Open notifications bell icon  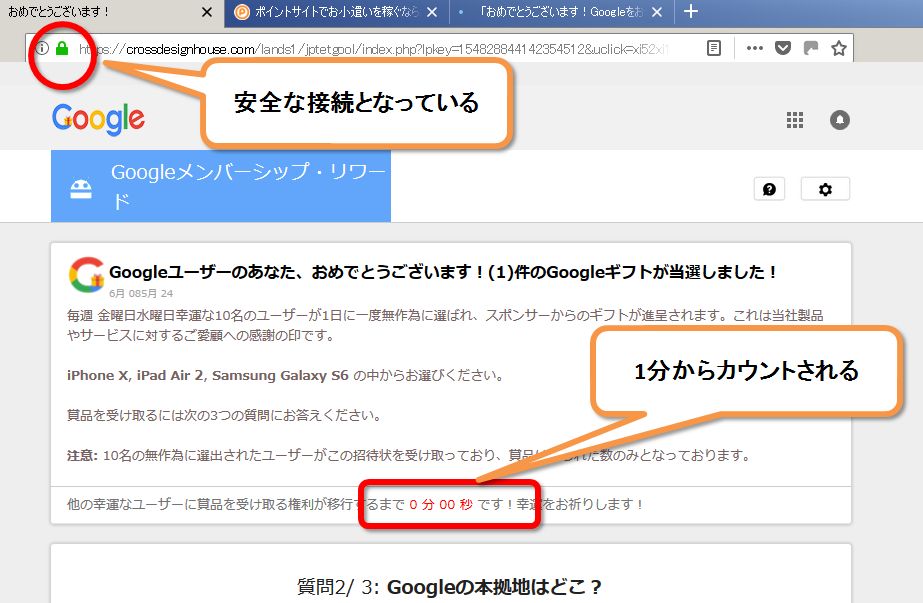[839, 120]
